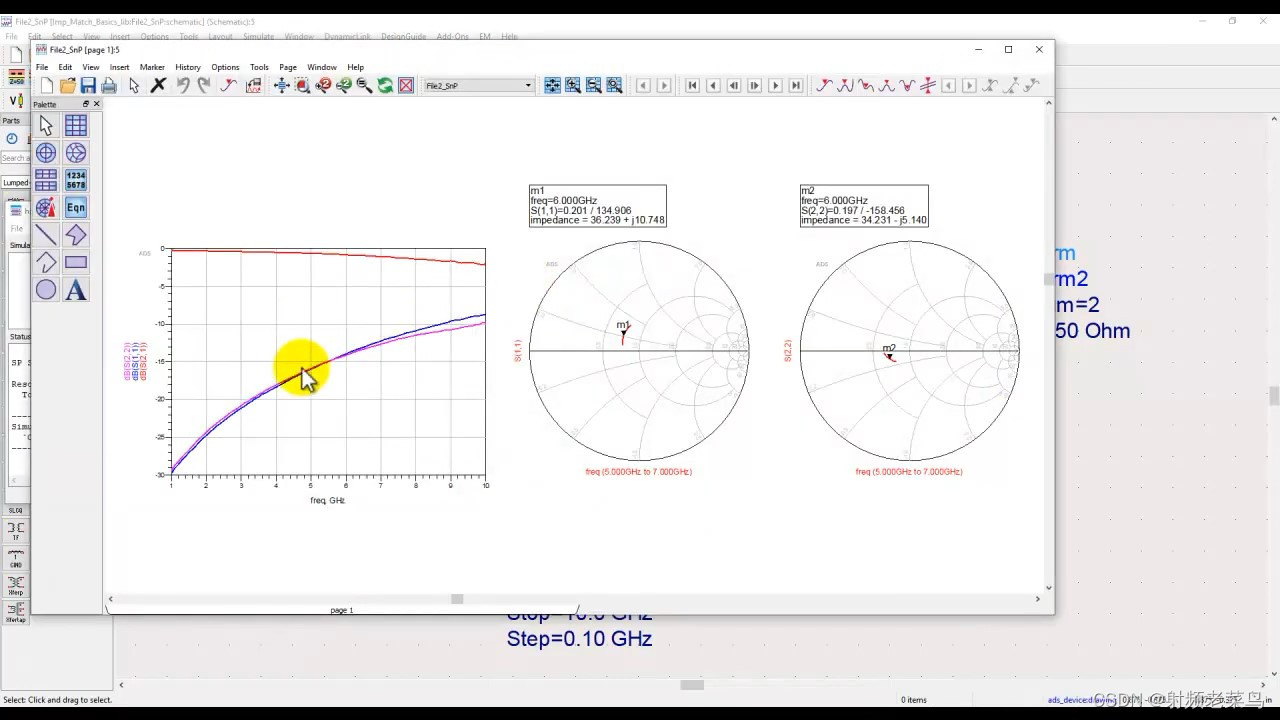1280x720 pixels.
Task: Select the line drawing tool in Palette
Action: 46,235
